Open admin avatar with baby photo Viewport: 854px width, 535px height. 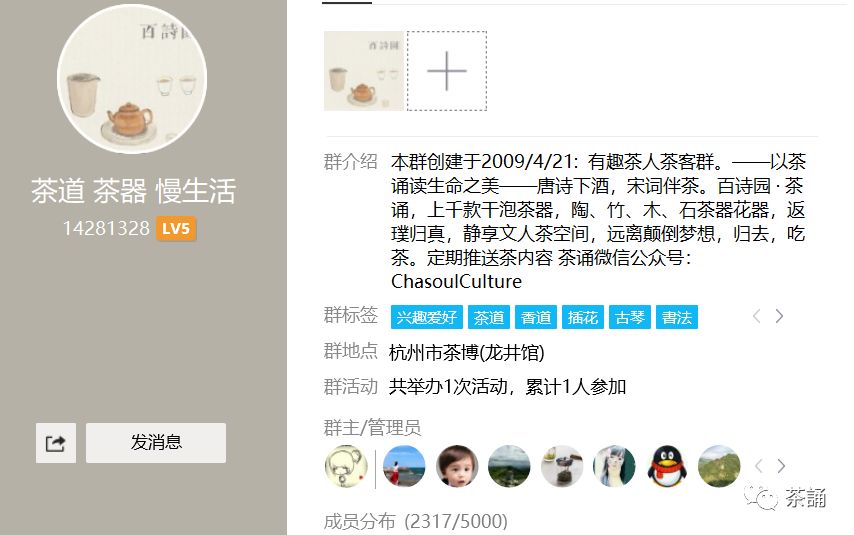457,466
